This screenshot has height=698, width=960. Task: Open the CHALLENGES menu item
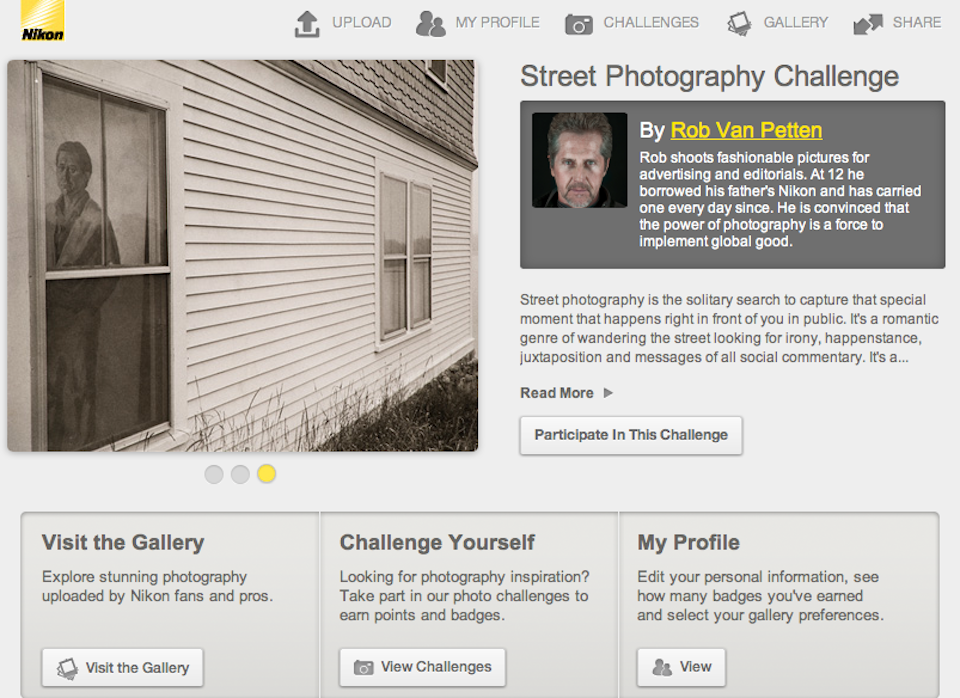pyautogui.click(x=651, y=22)
